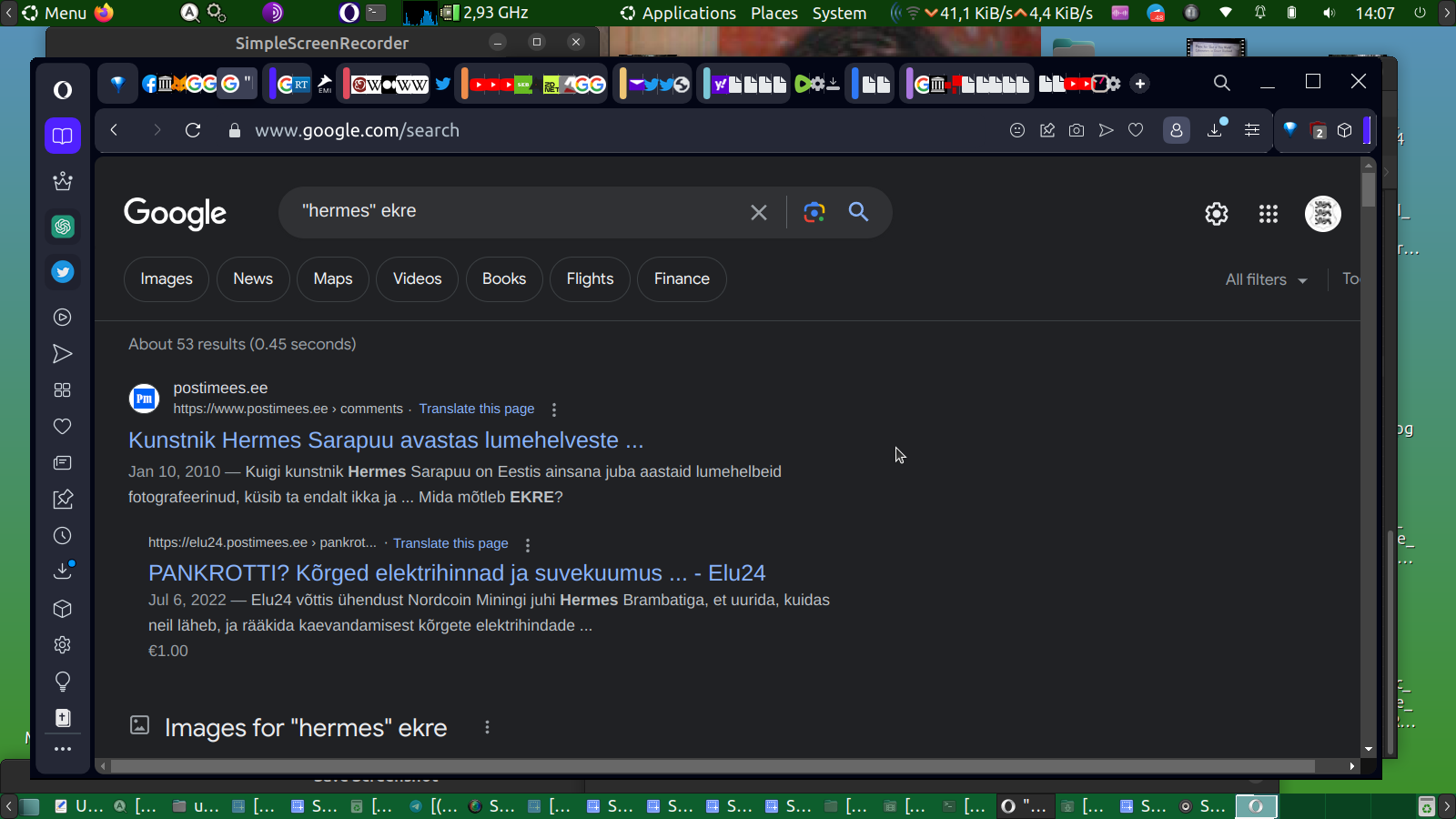Open the volume control in the system tray
Viewport: 1456px width, 819px height.
point(1330,13)
